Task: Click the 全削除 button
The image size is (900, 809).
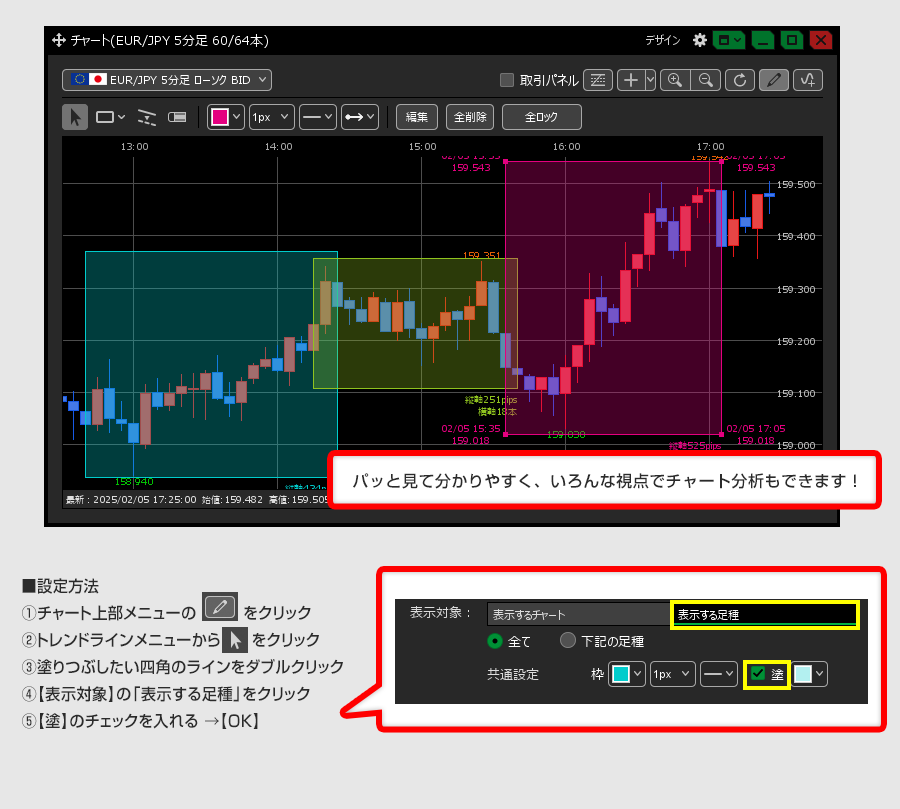Action: 470,117
